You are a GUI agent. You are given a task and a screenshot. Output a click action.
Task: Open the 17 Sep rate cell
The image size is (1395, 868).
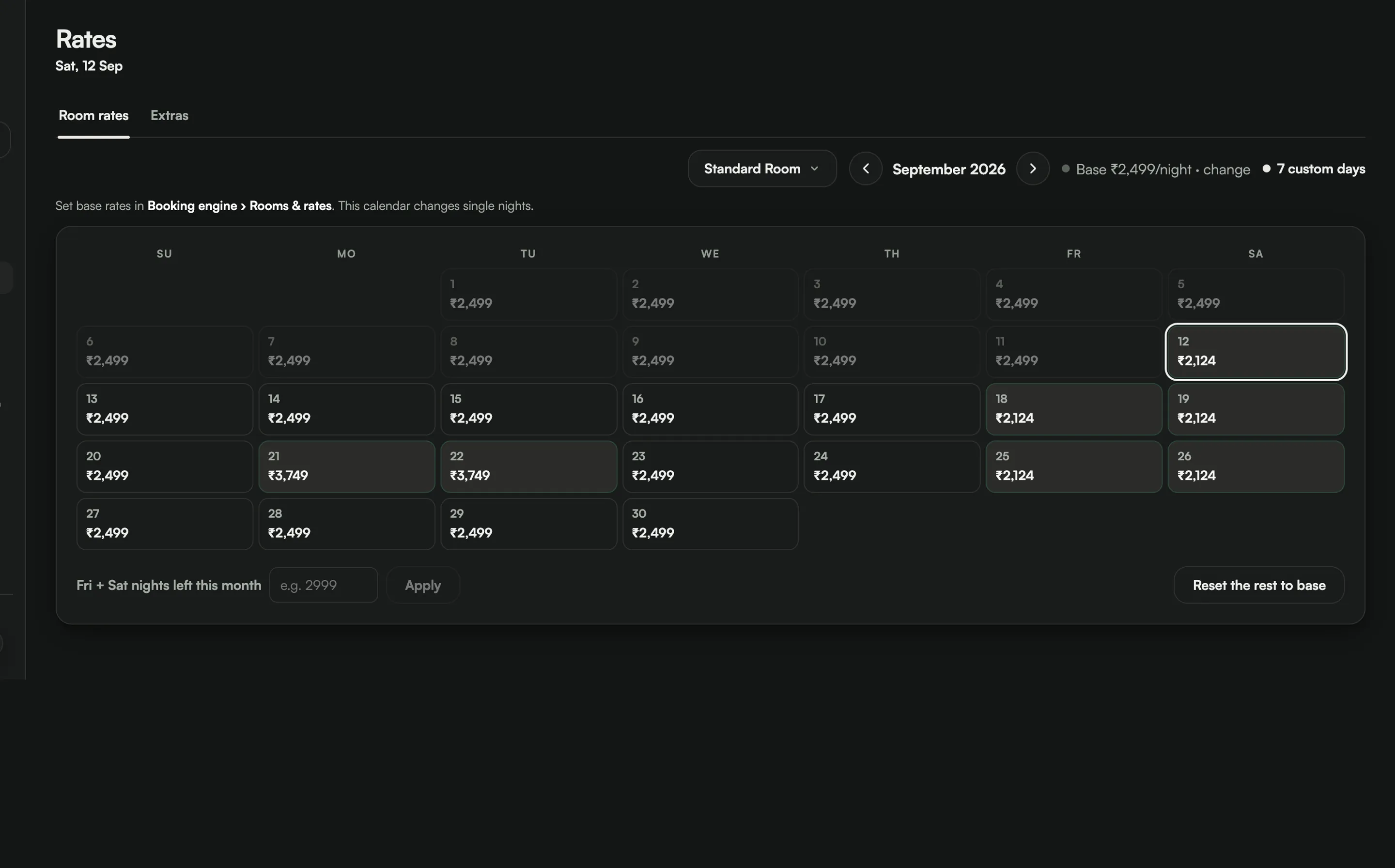click(892, 409)
